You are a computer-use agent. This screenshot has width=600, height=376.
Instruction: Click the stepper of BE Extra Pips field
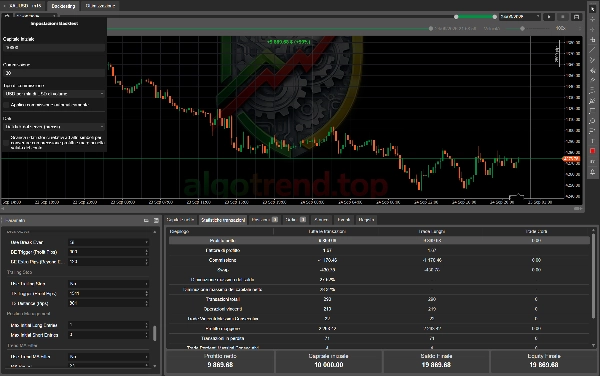pyautogui.click(x=147, y=262)
